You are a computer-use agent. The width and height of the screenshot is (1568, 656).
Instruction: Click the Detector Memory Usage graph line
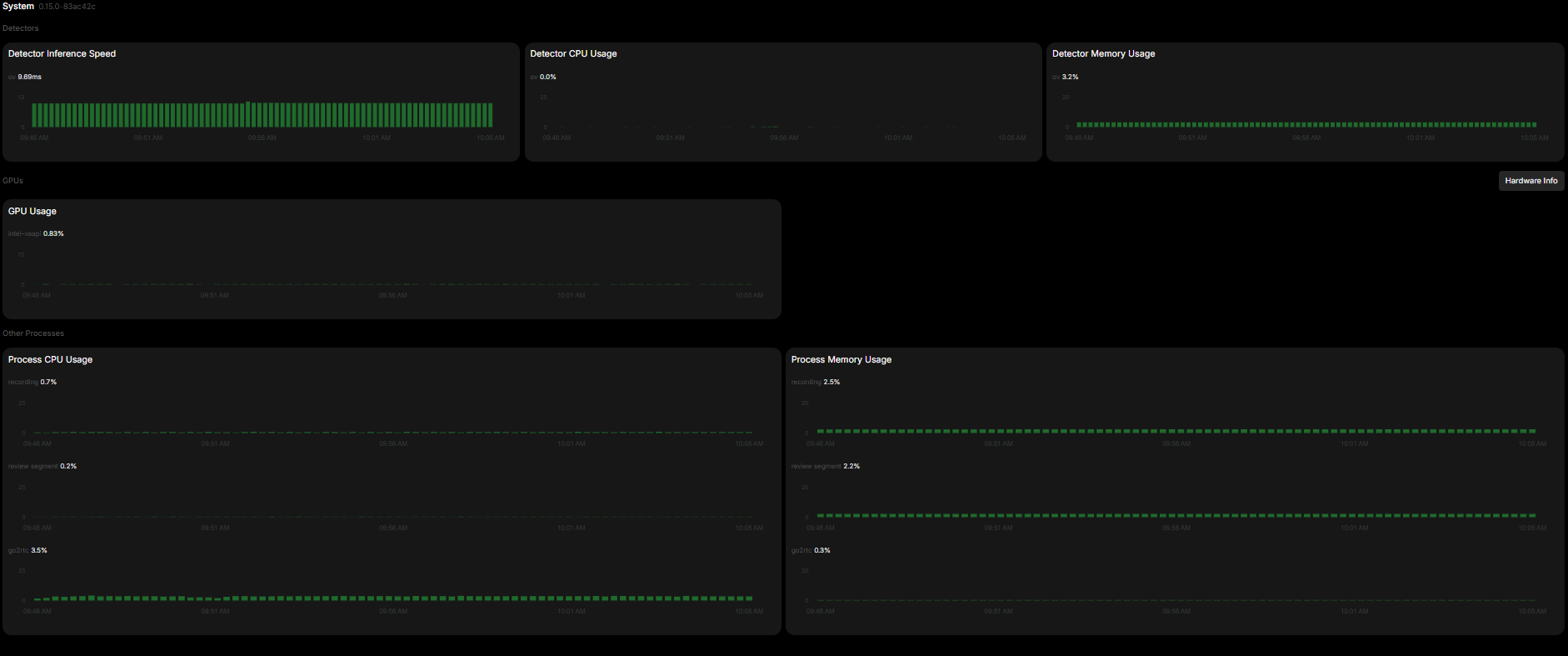coord(1306,124)
